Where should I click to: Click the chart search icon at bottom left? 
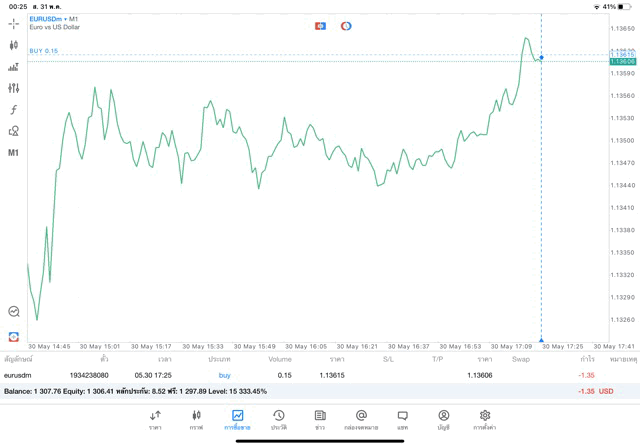click(14, 312)
